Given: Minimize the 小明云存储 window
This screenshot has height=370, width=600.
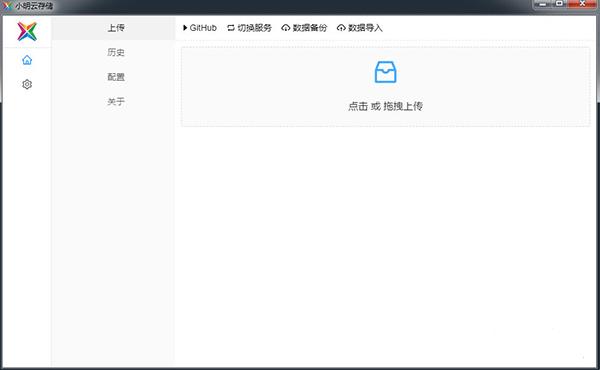Looking at the screenshot, I should [543, 4].
